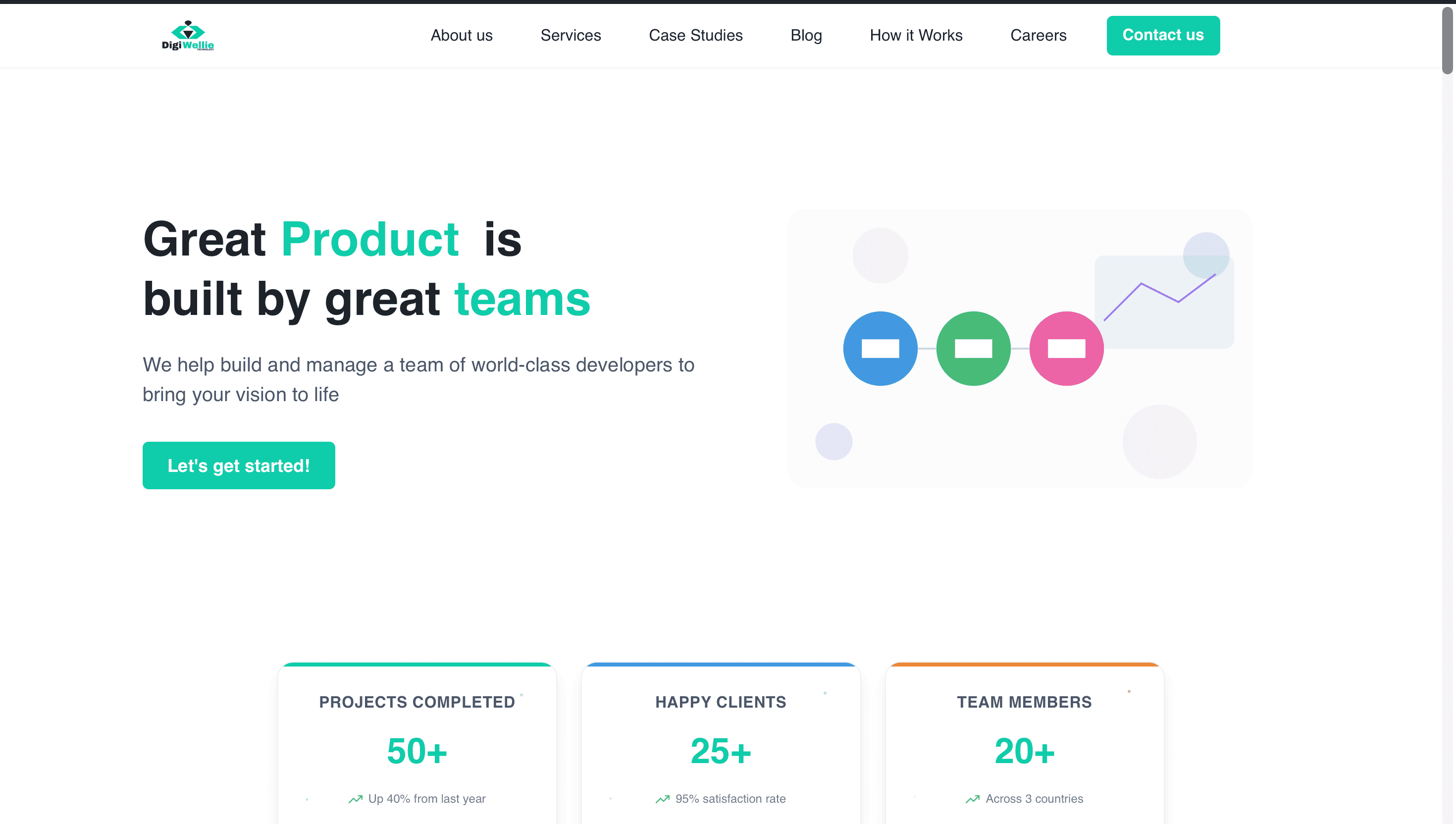
Task: Click the green circle node in illustration
Action: tap(973, 348)
